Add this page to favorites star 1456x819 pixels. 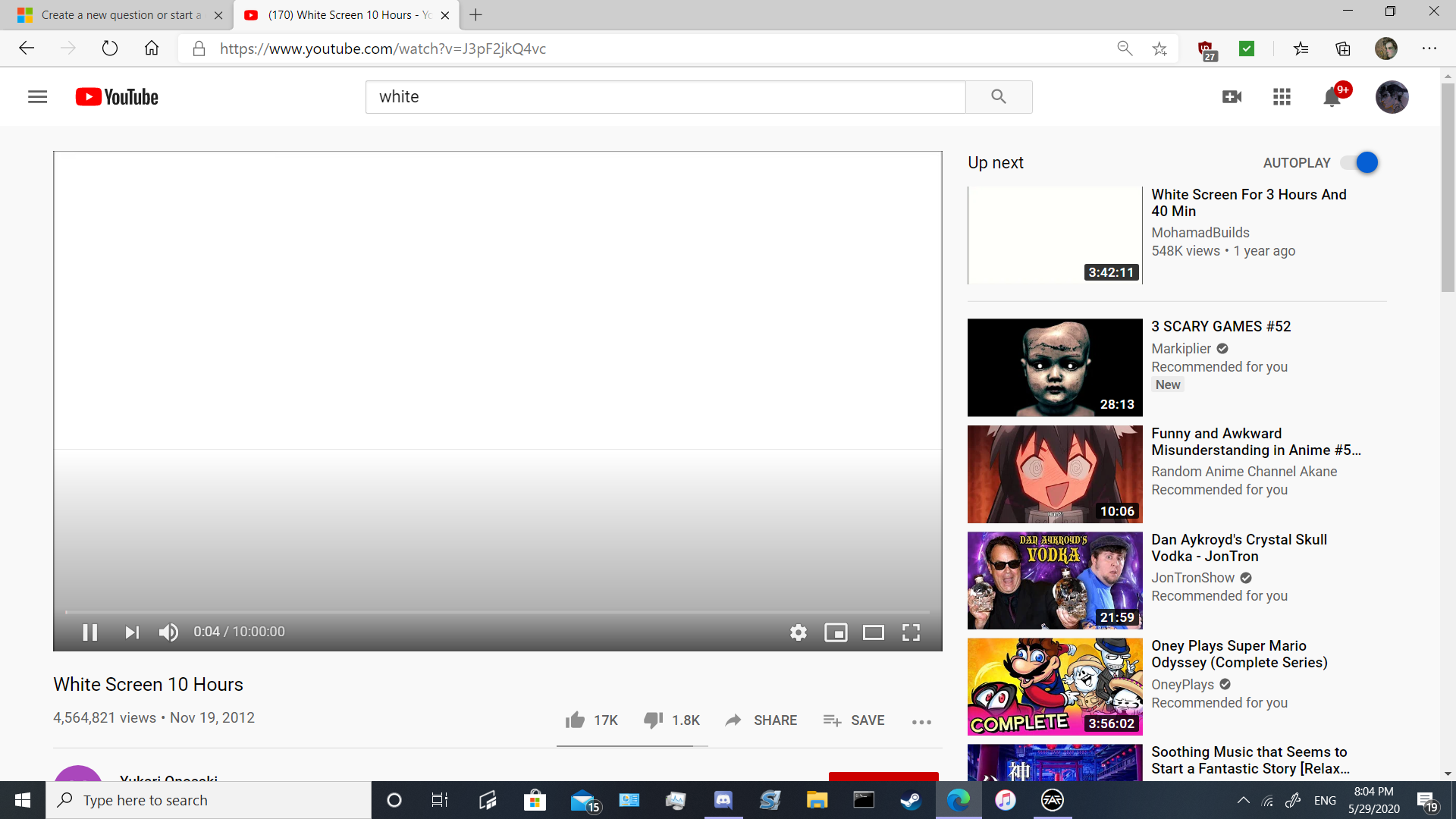point(1159,49)
